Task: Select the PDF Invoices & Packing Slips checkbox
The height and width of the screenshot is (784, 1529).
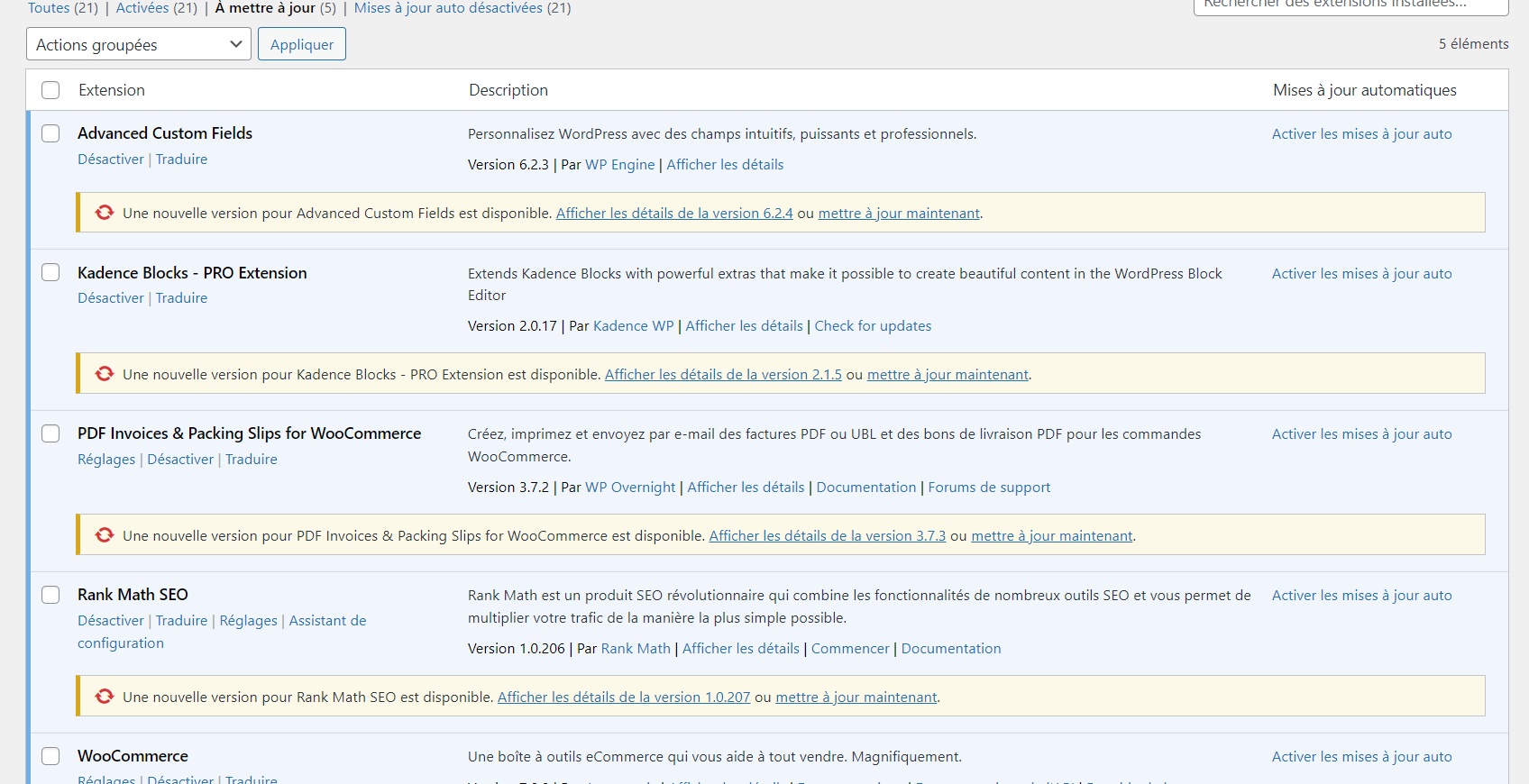Action: (50, 433)
